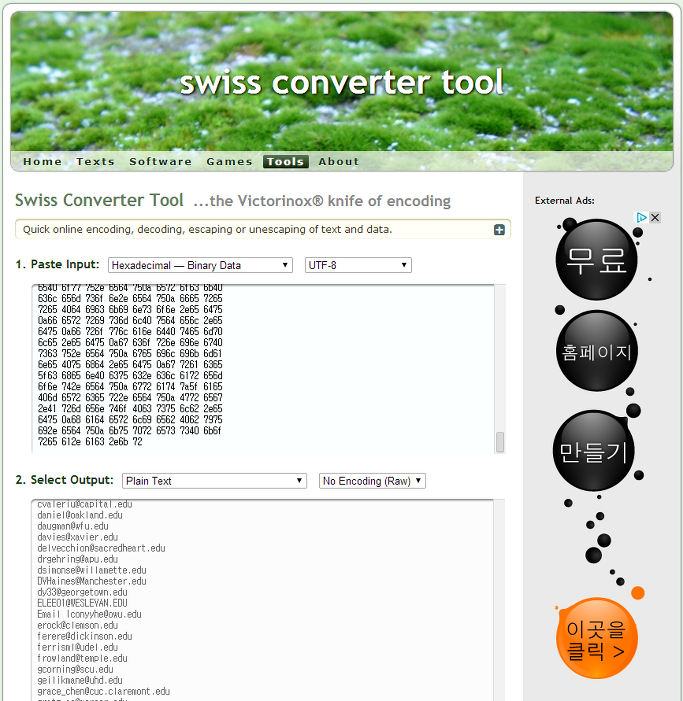The height and width of the screenshot is (701, 683).
Task: Click output line DVHaines@Manchester.edu
Action: coord(92,581)
